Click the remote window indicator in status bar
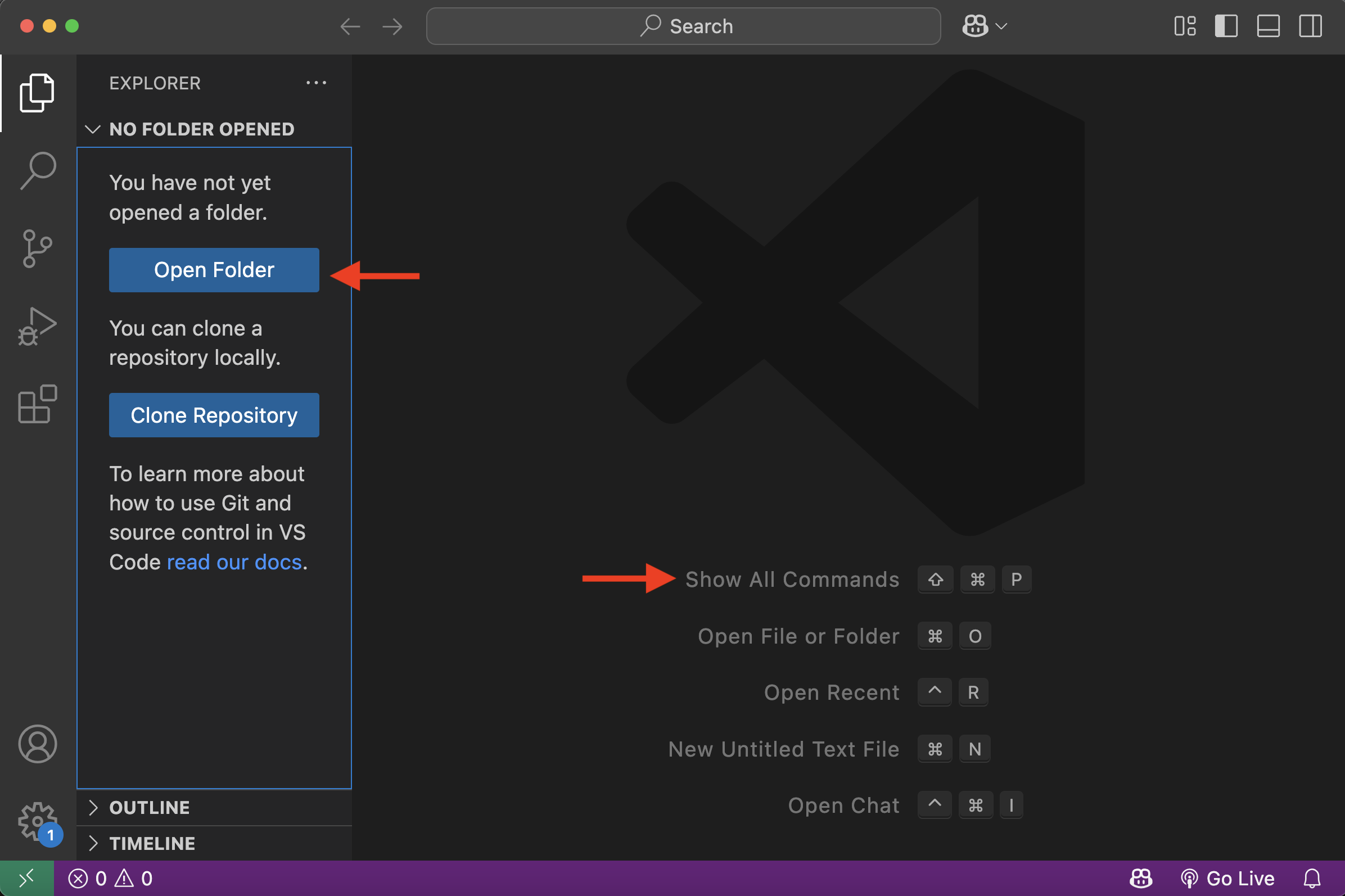Screen dimensions: 1345x896 [27, 878]
